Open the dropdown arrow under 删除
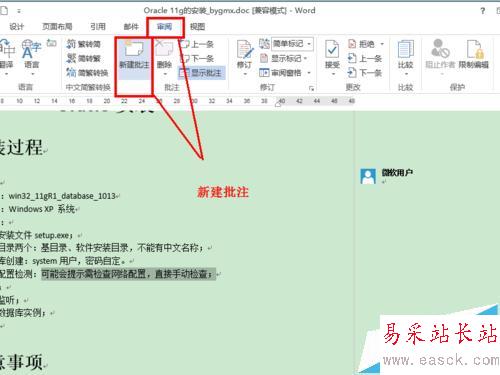500x375 pixels. tap(165, 74)
